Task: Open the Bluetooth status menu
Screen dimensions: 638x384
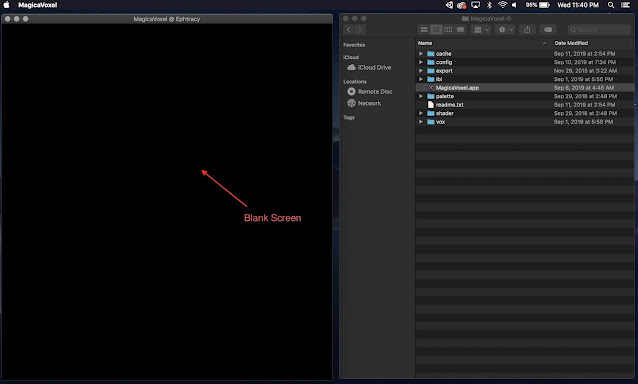Action: pos(489,5)
